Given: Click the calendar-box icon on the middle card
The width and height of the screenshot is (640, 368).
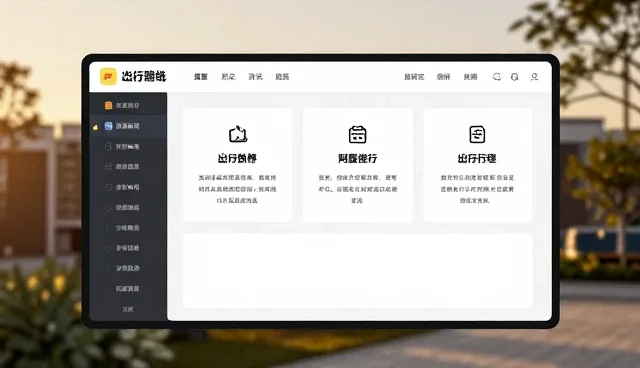Looking at the screenshot, I should (x=358, y=134).
